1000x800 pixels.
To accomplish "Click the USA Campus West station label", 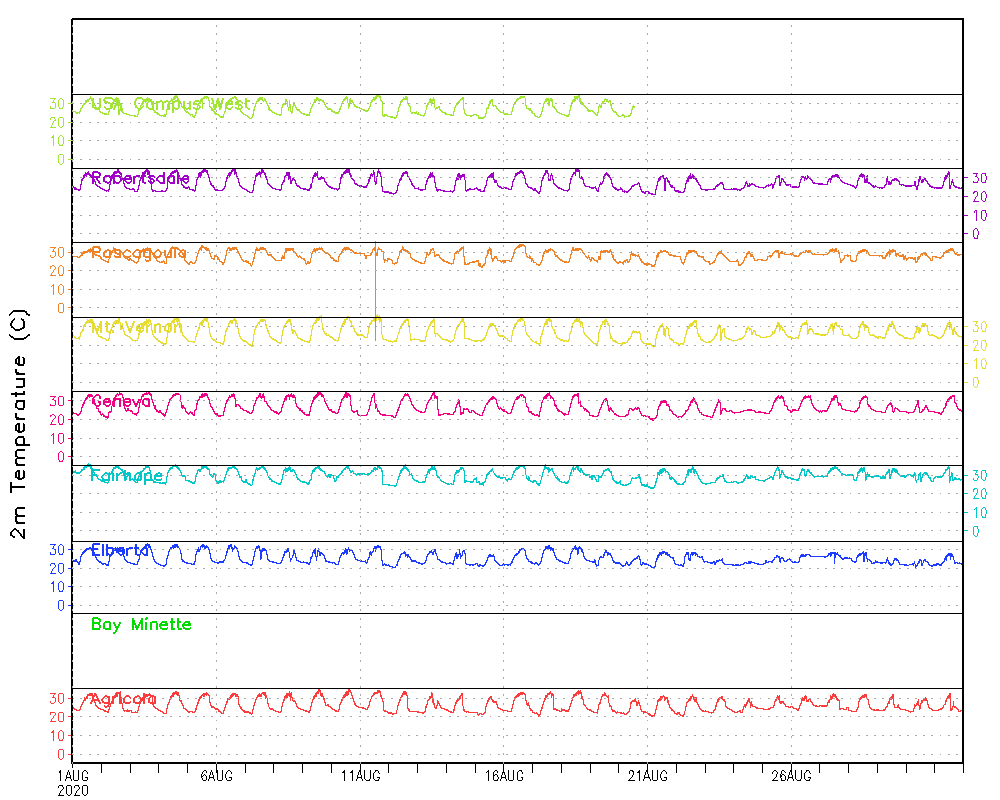I will pyautogui.click(x=170, y=103).
